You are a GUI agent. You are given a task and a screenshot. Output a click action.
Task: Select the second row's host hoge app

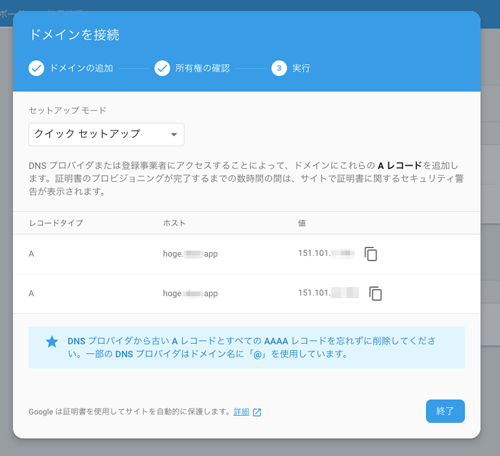[190, 293]
